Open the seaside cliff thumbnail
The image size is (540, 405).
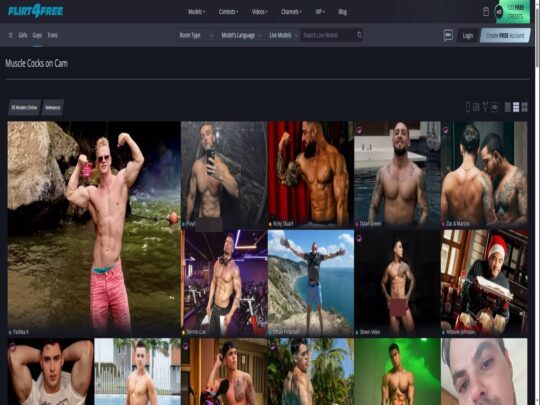pyautogui.click(x=311, y=283)
